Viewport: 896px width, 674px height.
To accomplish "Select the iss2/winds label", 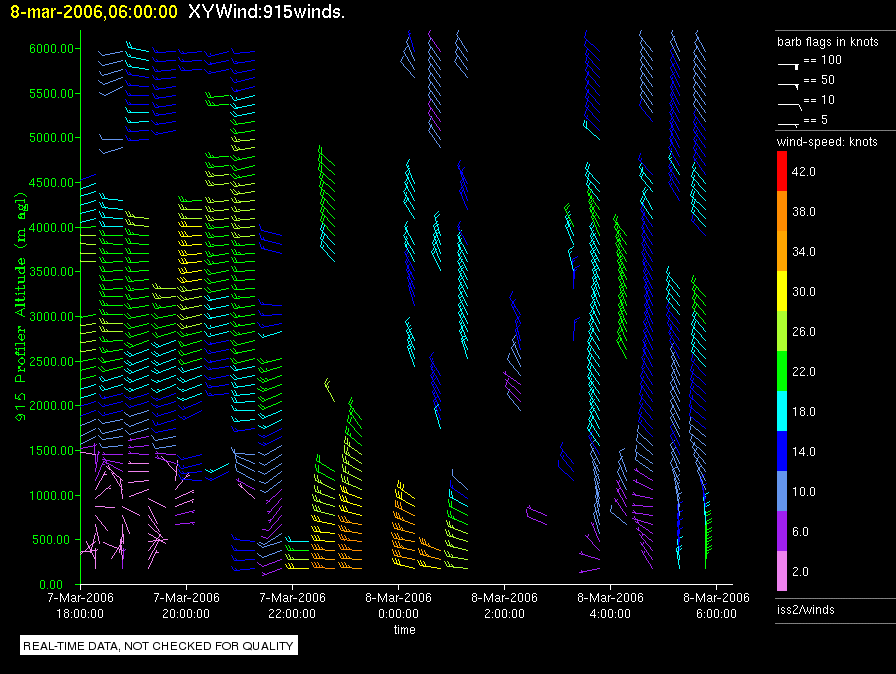I will [805, 609].
